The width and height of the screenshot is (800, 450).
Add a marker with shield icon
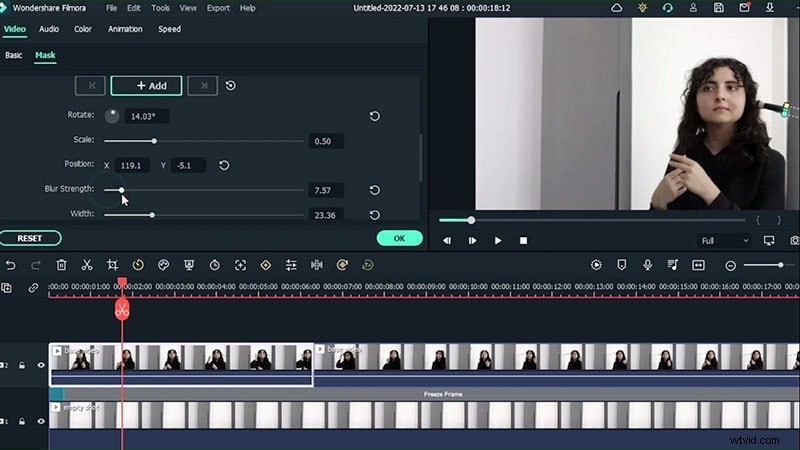[x=621, y=265]
